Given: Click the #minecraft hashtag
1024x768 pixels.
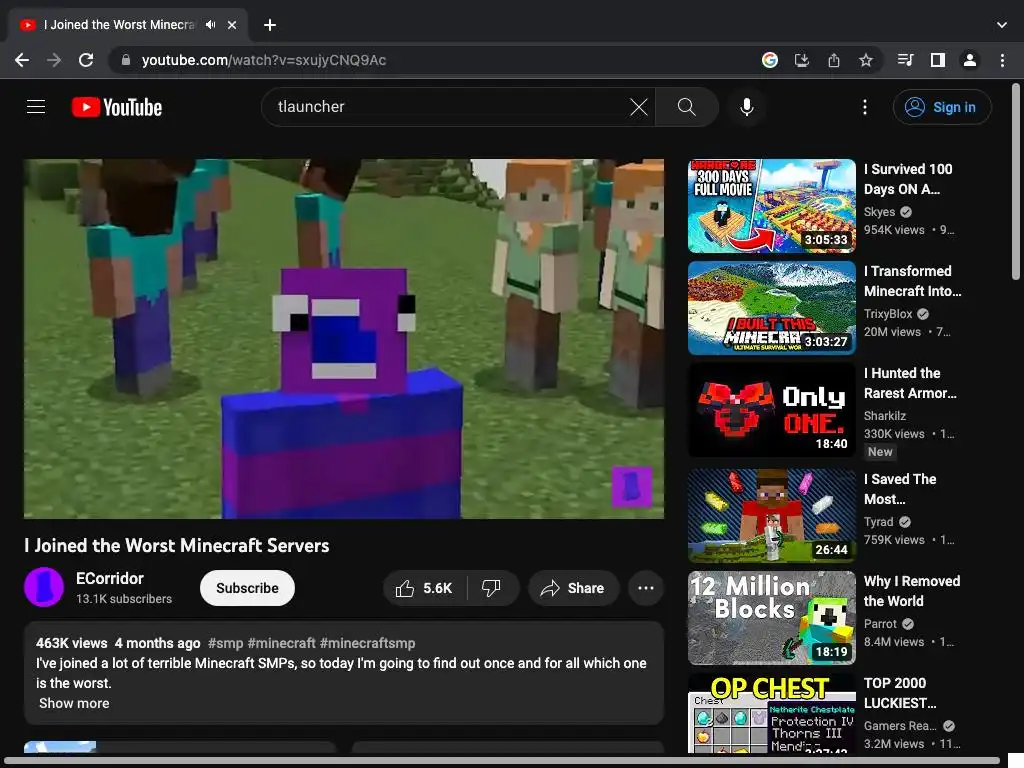Looking at the screenshot, I should (x=281, y=643).
